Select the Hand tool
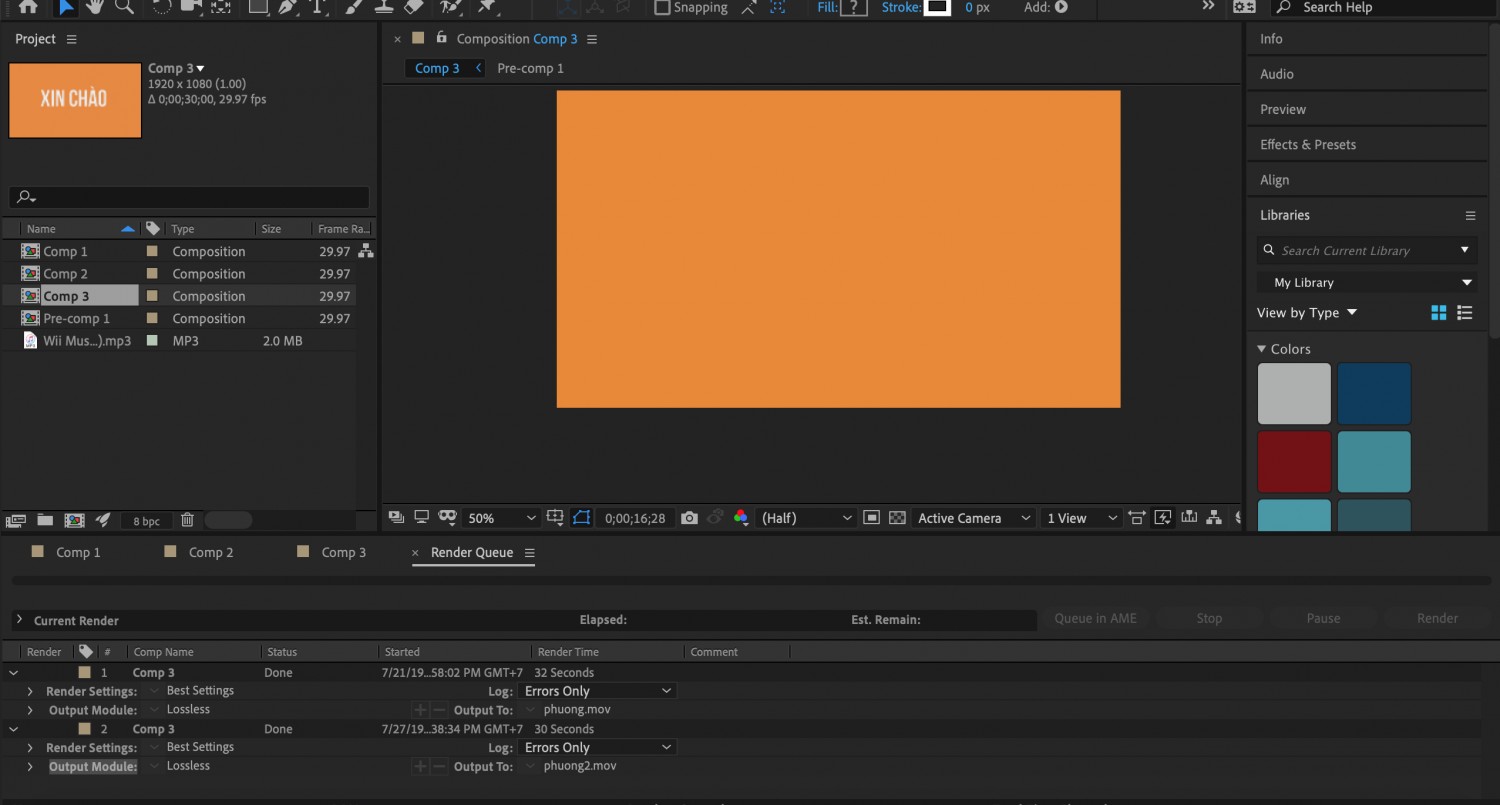The height and width of the screenshot is (805, 1500). pos(95,6)
